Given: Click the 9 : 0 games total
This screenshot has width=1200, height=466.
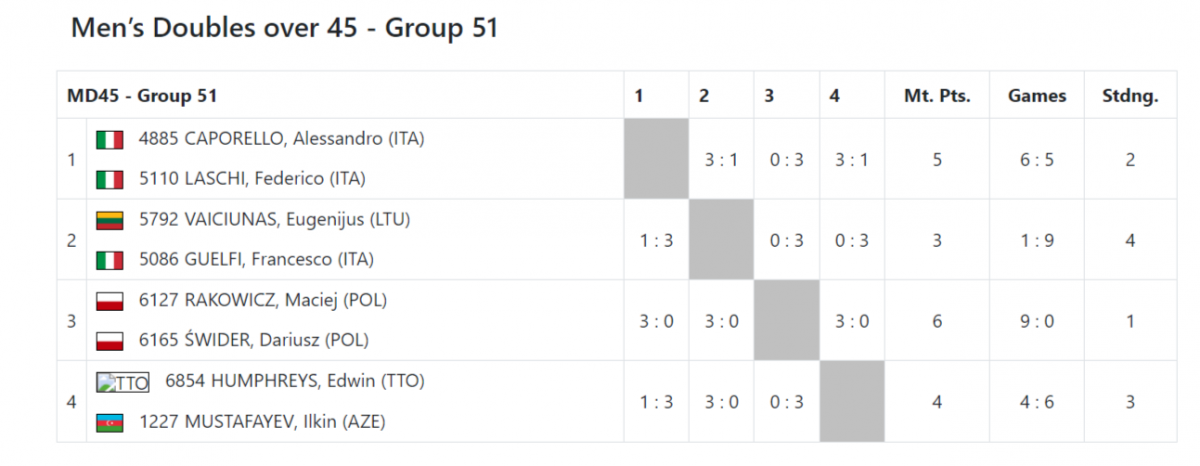Looking at the screenshot, I should (1037, 321).
